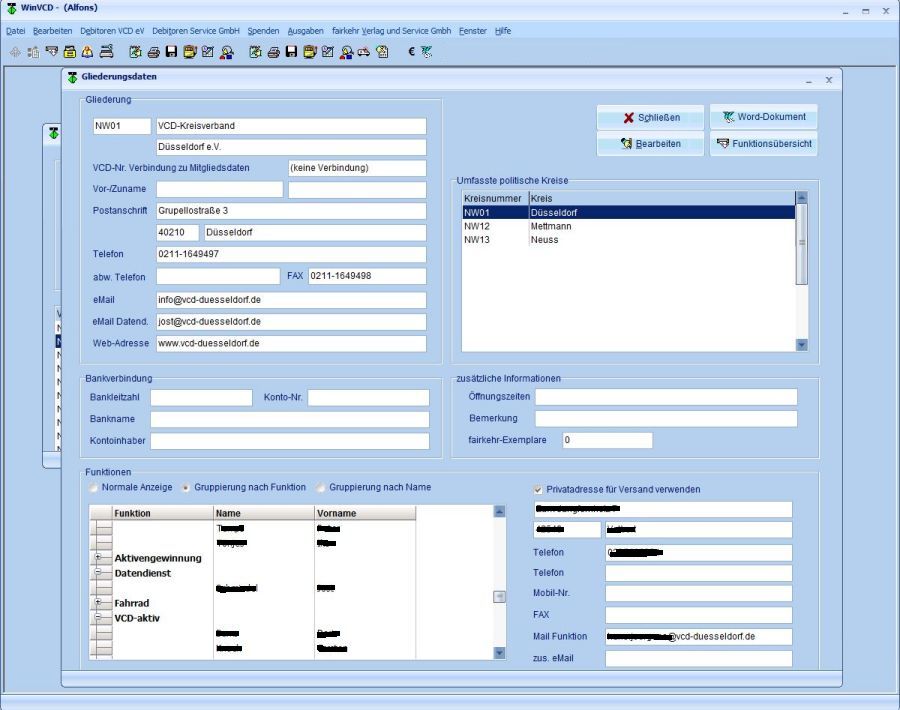This screenshot has height=710, width=900.
Task: Open the Debitoren VCD eV menu
Action: [x=112, y=31]
